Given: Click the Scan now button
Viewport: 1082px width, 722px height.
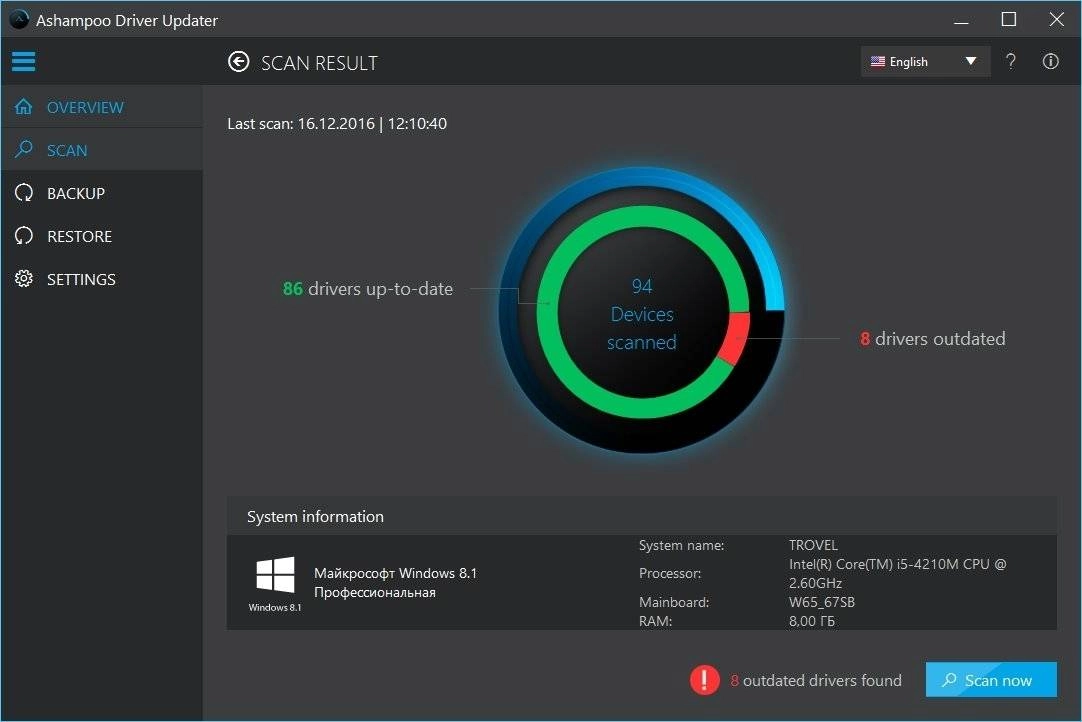Looking at the screenshot, I should (991, 680).
